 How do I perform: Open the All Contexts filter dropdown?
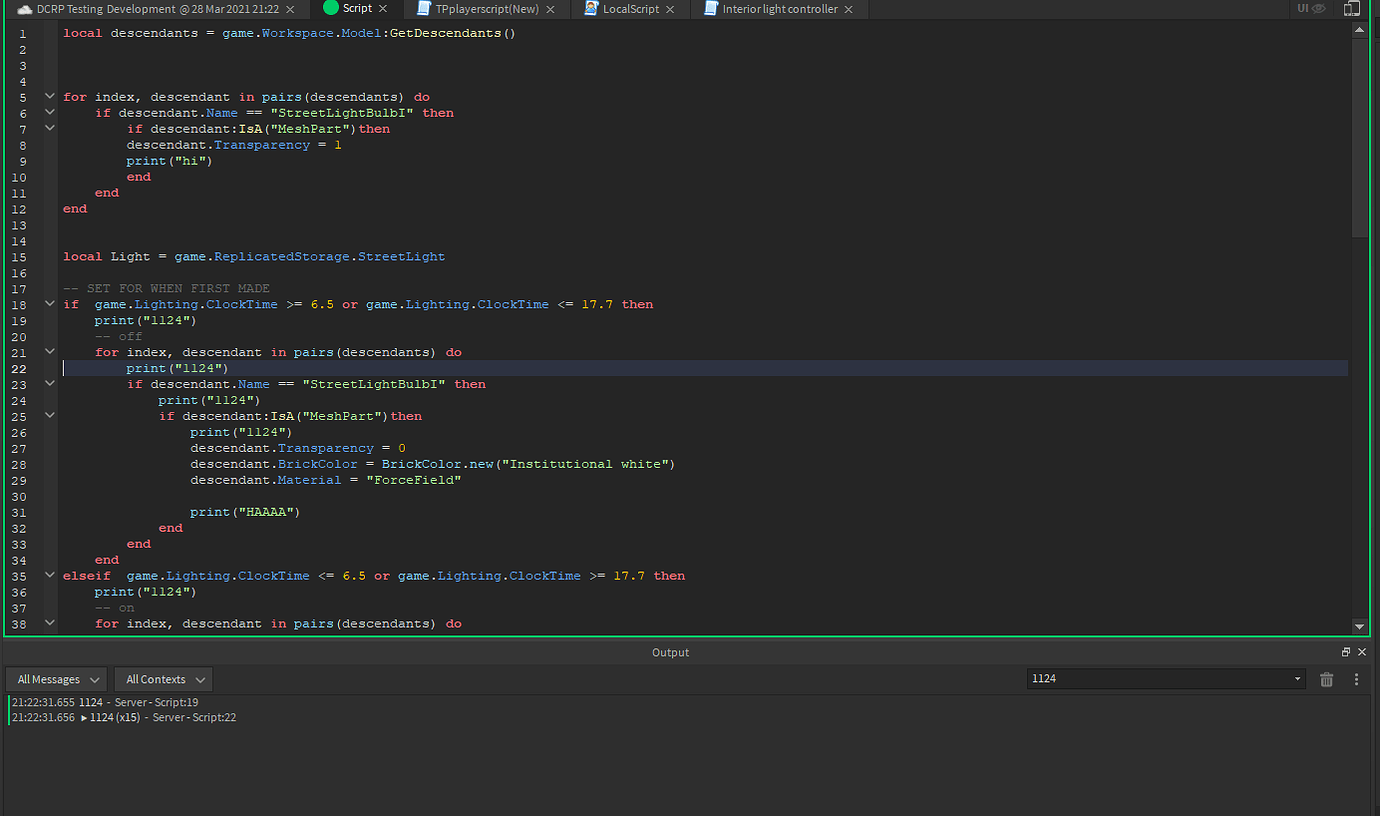coord(163,680)
